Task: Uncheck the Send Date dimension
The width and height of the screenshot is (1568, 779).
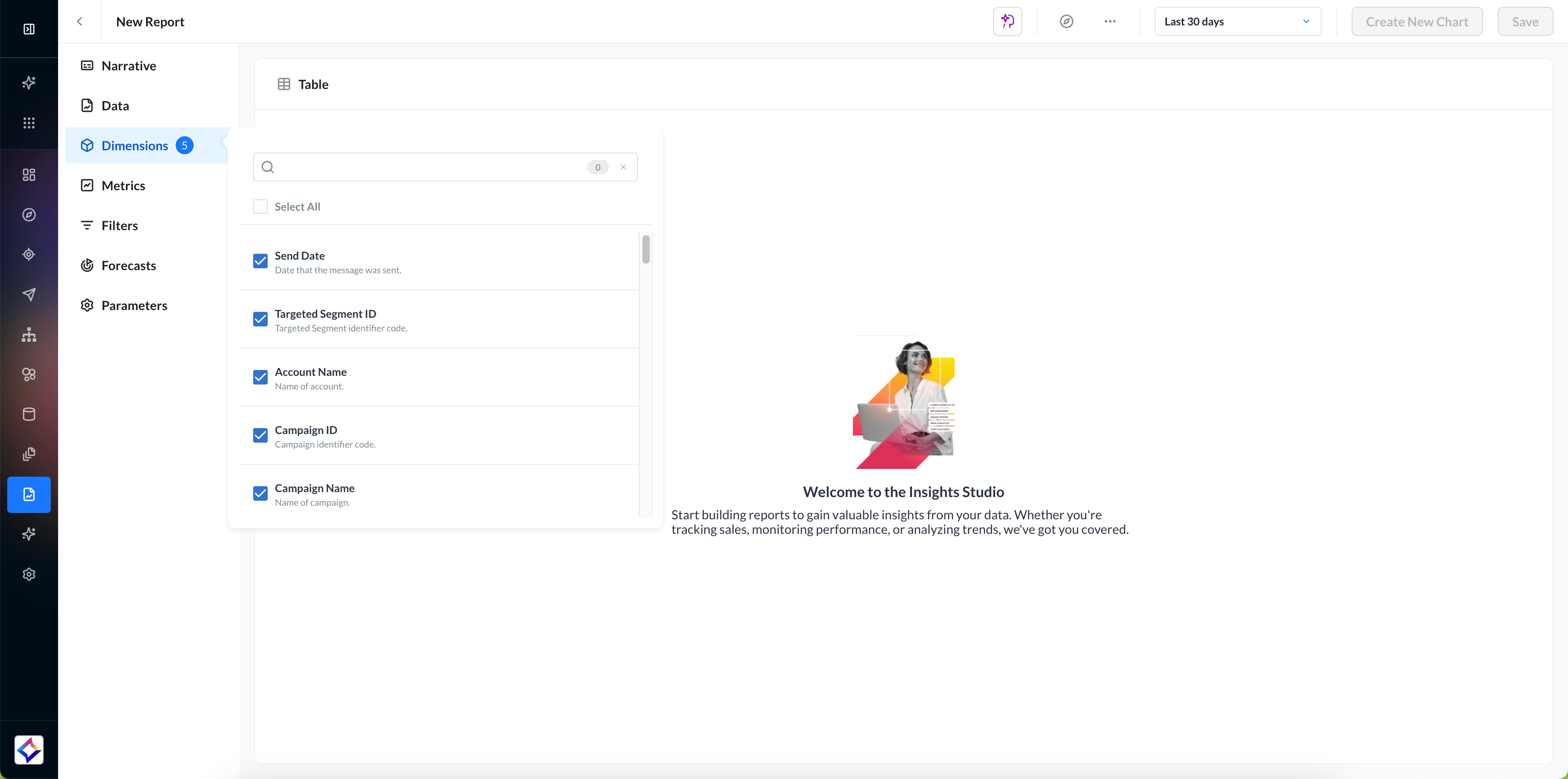Action: (x=260, y=261)
